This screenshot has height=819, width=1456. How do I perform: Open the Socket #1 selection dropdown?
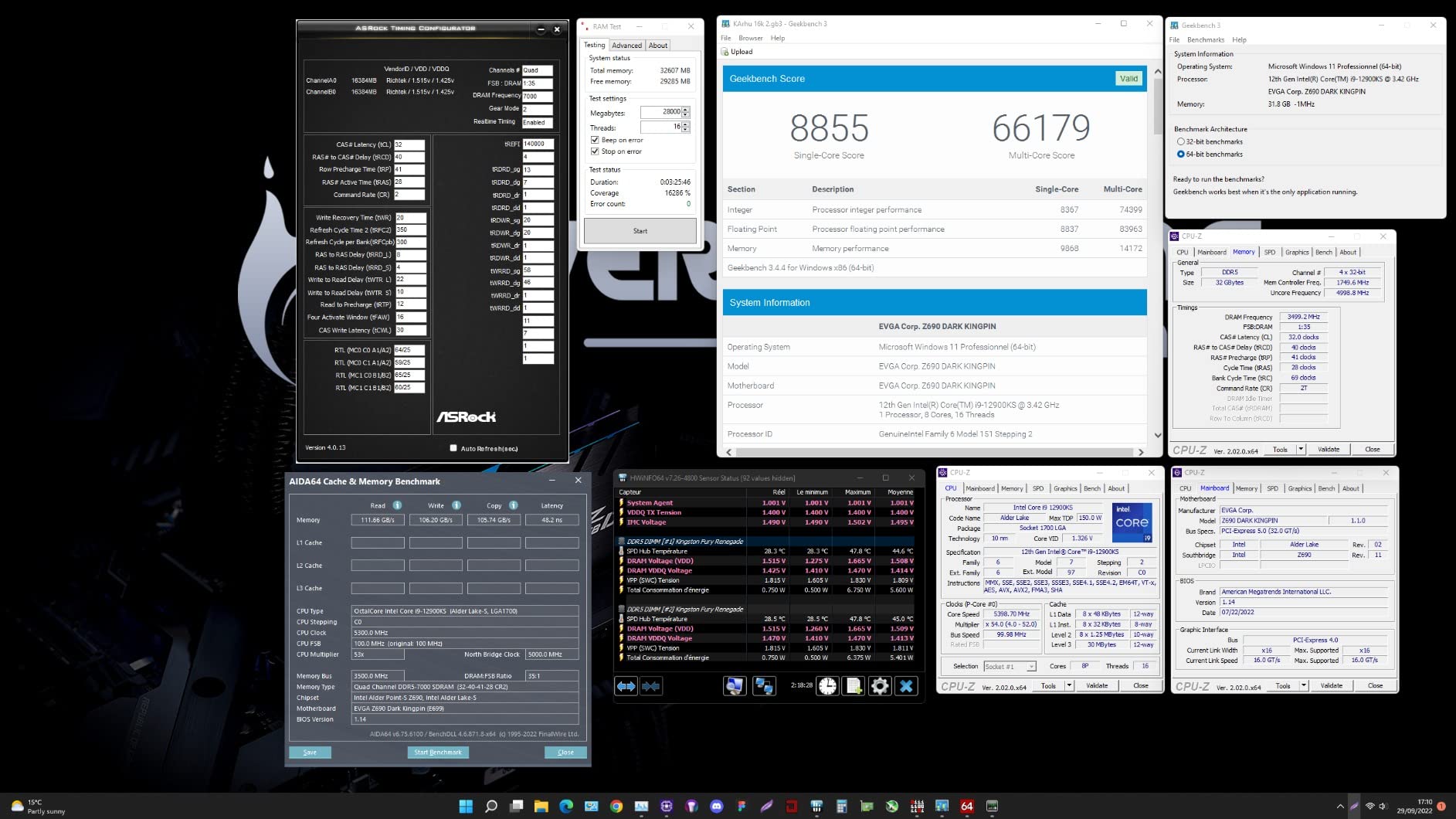coord(1030,666)
